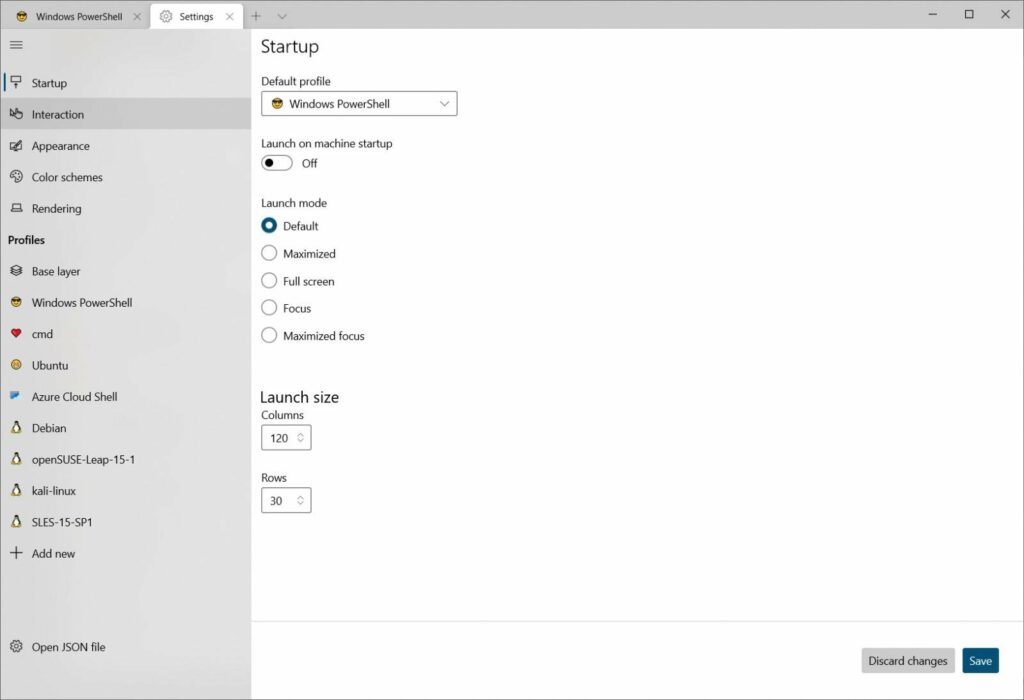Pick the Maximized focus launch mode
This screenshot has width=1024, height=700.
[269, 335]
